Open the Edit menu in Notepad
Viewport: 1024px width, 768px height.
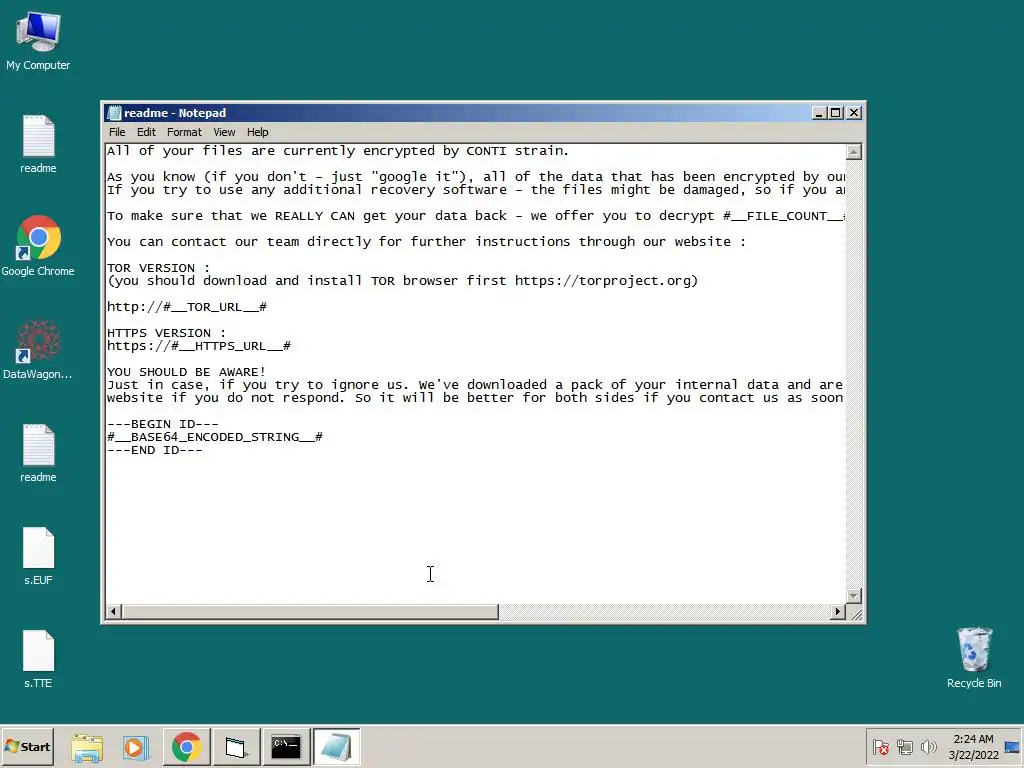pyautogui.click(x=146, y=132)
